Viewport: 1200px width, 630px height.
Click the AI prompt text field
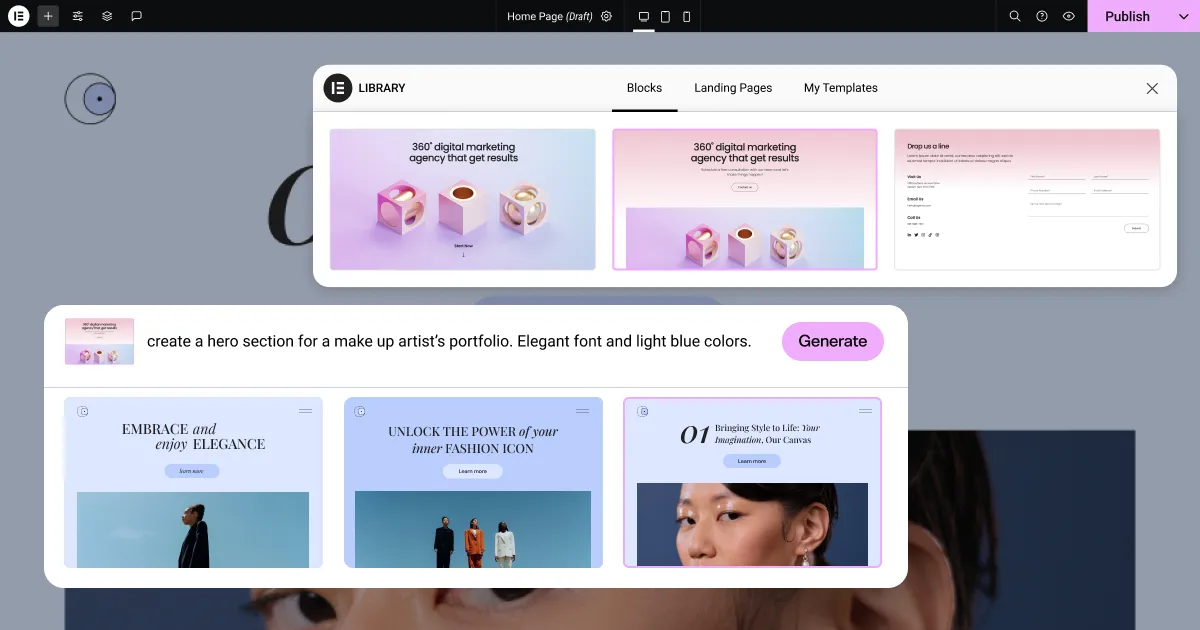coord(450,341)
